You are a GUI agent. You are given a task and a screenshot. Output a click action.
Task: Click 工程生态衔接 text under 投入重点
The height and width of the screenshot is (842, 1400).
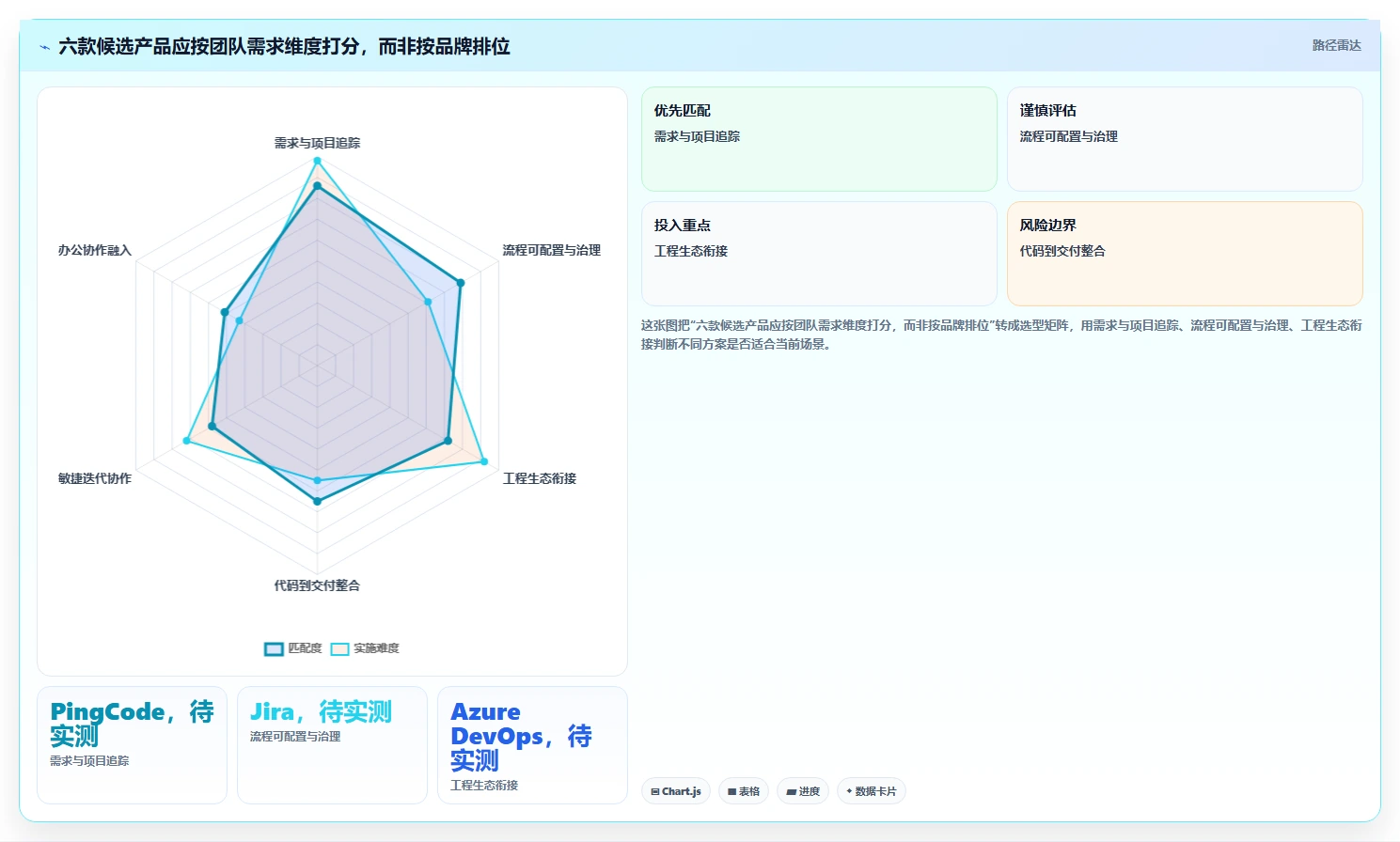pos(691,251)
